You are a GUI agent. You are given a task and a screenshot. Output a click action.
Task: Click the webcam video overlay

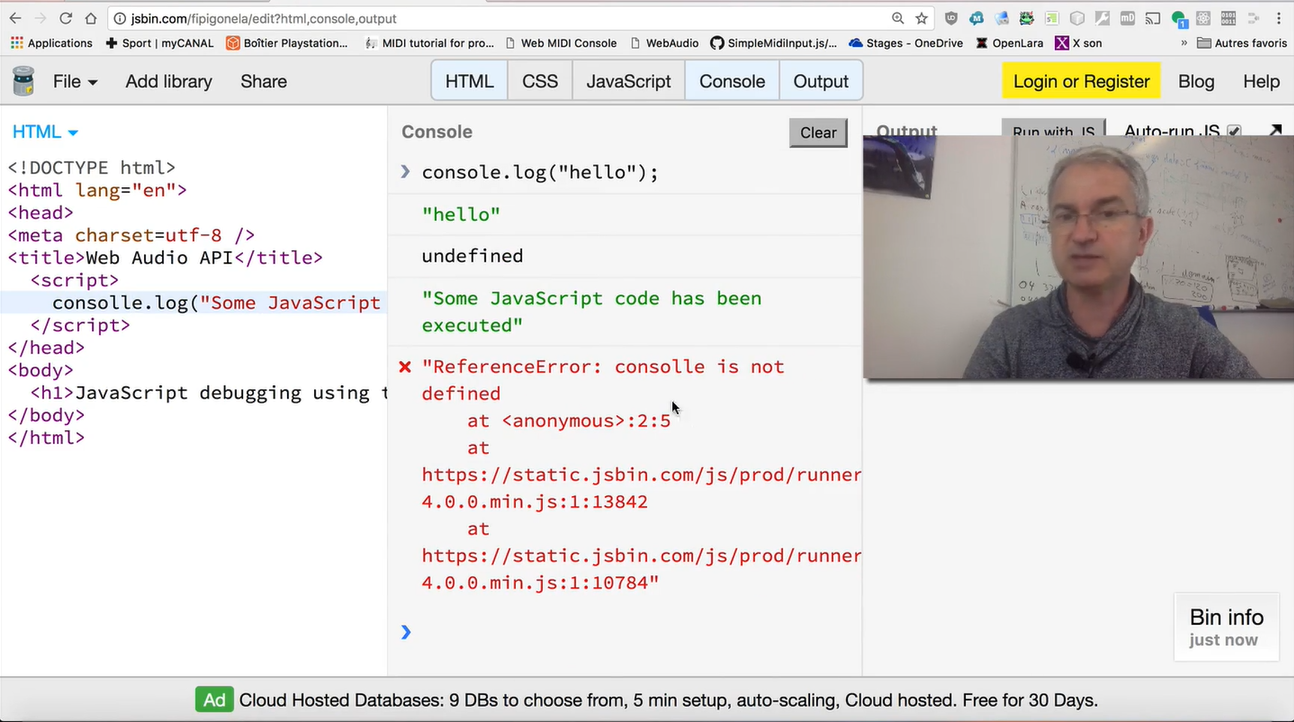[x=1078, y=258]
